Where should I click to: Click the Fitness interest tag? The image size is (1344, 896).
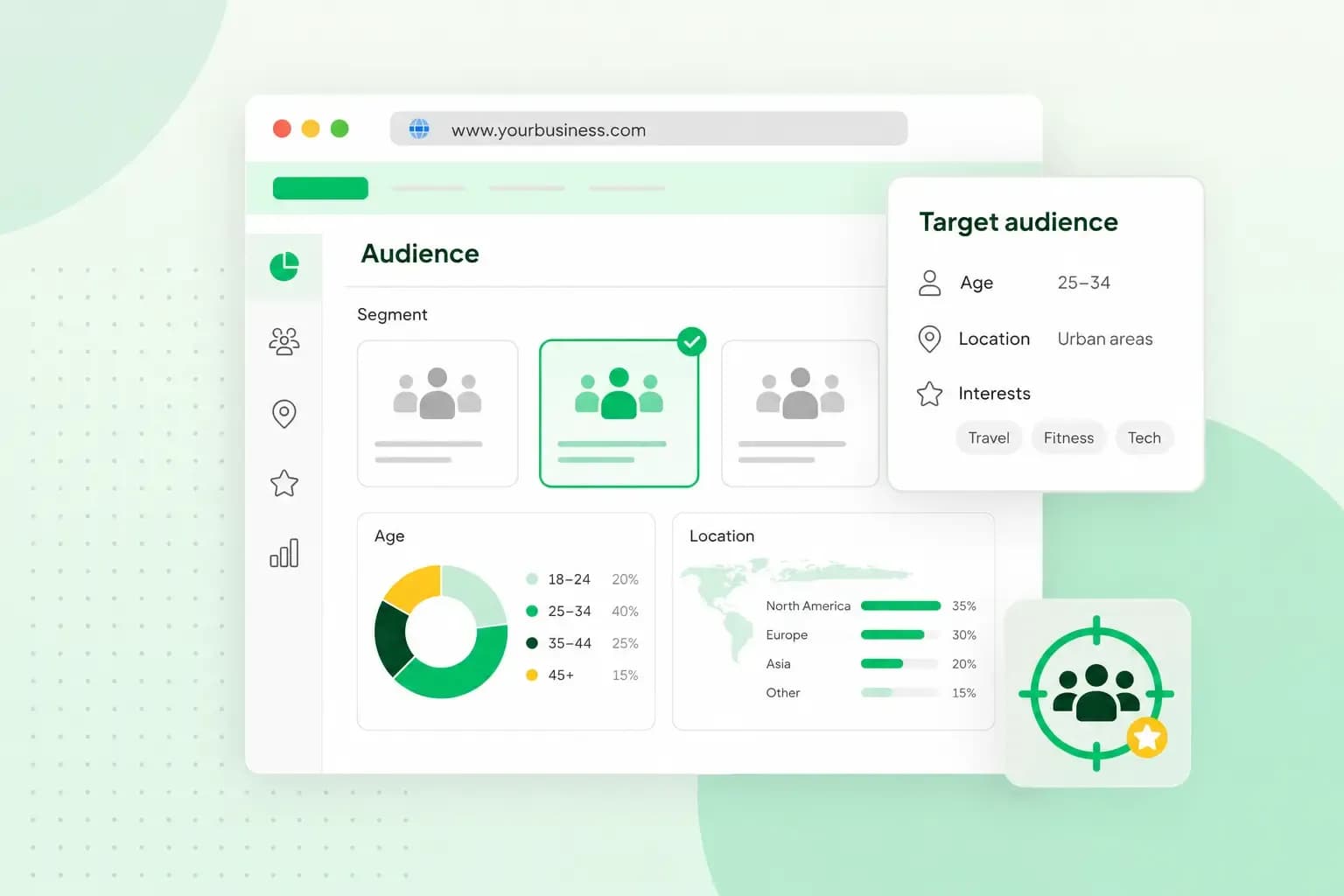[1068, 437]
